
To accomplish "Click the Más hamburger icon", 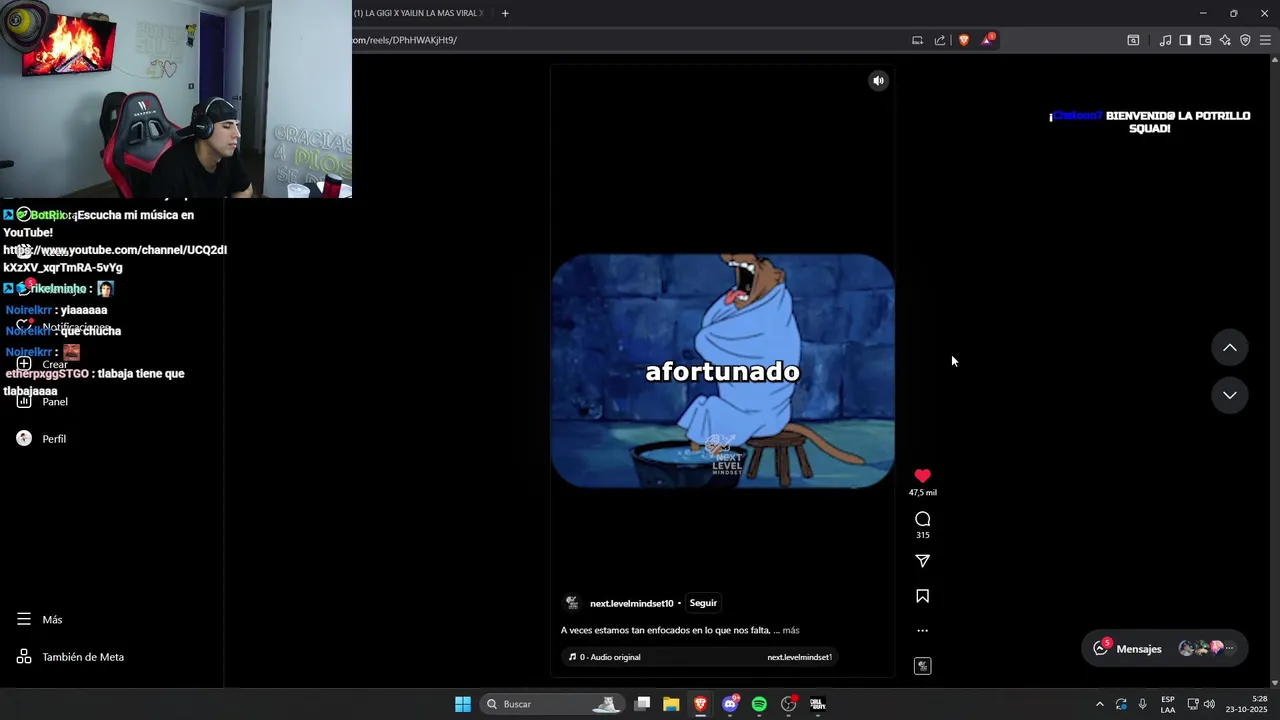I will point(24,619).
